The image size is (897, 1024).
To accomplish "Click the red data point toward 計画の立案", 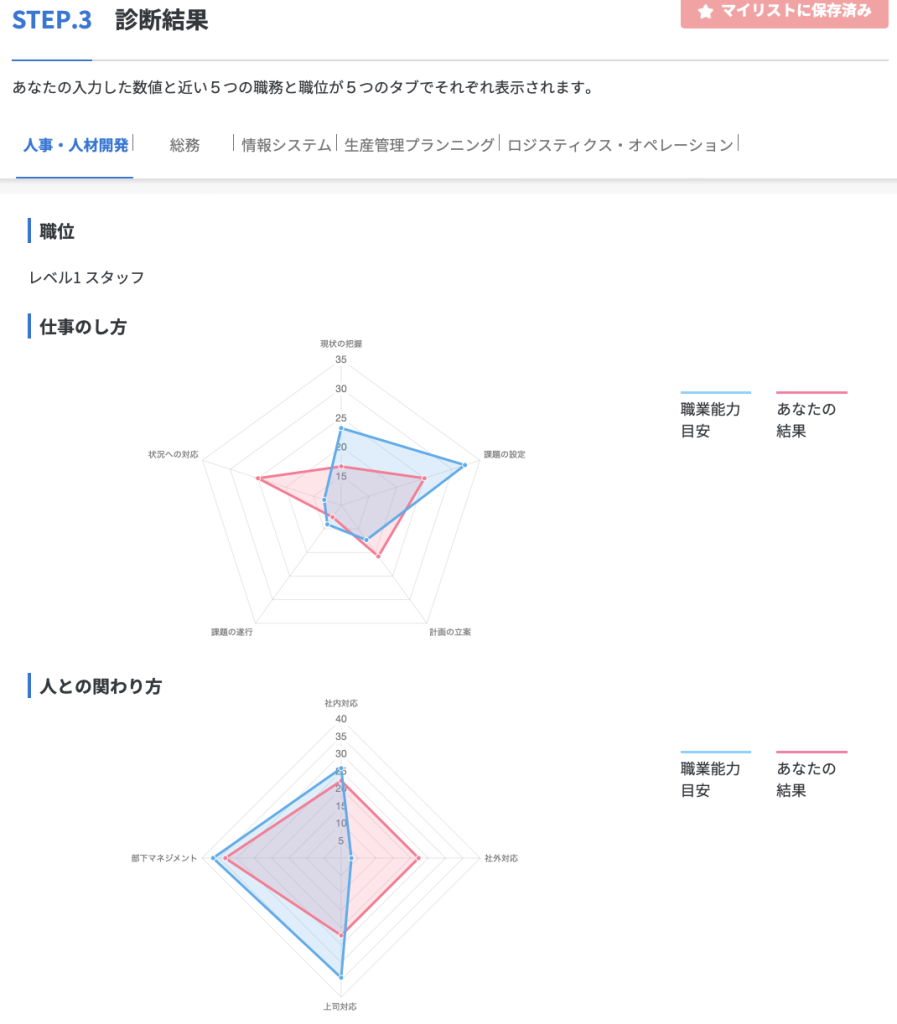I will pyautogui.click(x=378, y=555).
